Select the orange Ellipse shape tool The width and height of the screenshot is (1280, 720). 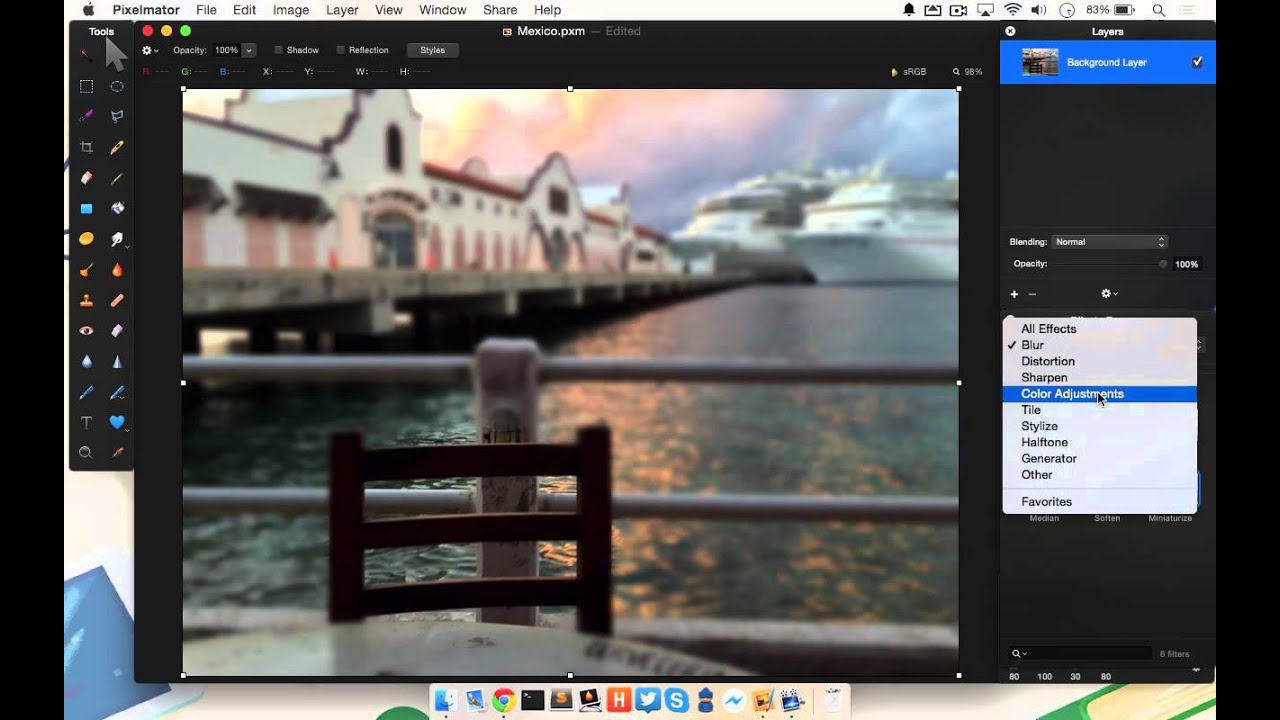[87, 239]
